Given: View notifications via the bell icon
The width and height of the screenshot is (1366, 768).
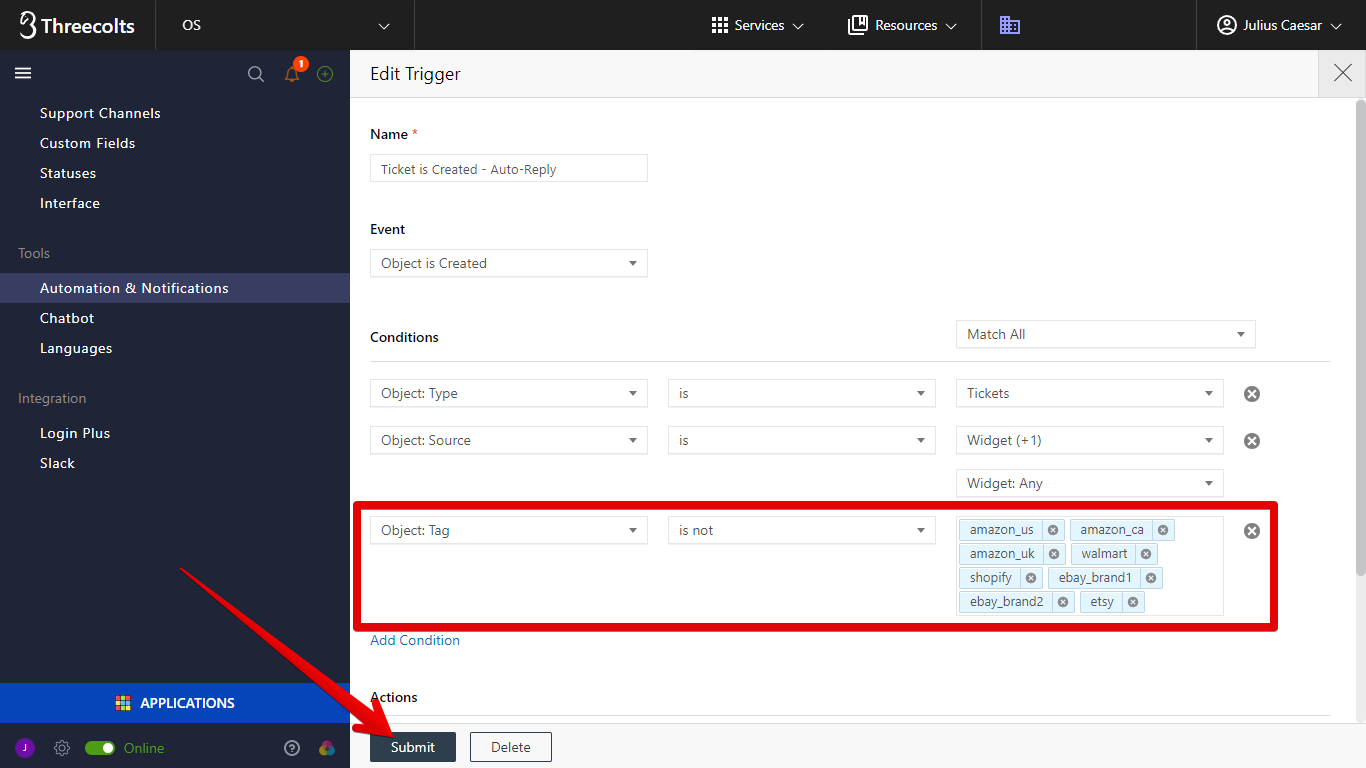Looking at the screenshot, I should click(x=292, y=73).
